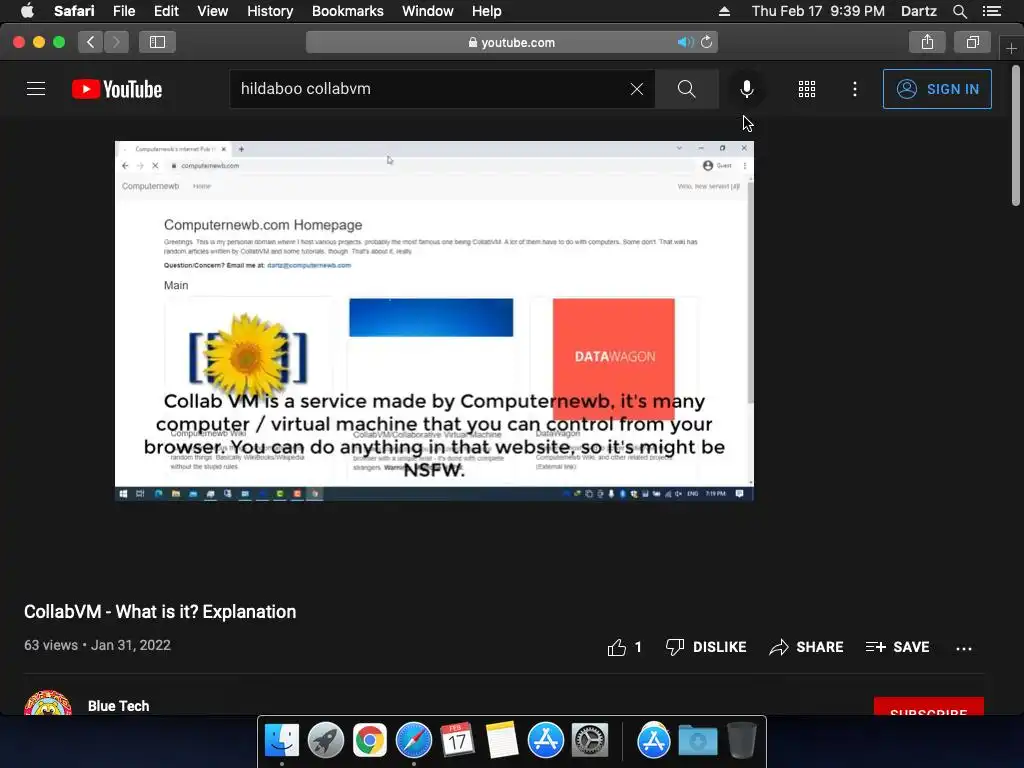This screenshot has height=768, width=1024.
Task: Click the Dartz user menu
Action: click(x=918, y=11)
